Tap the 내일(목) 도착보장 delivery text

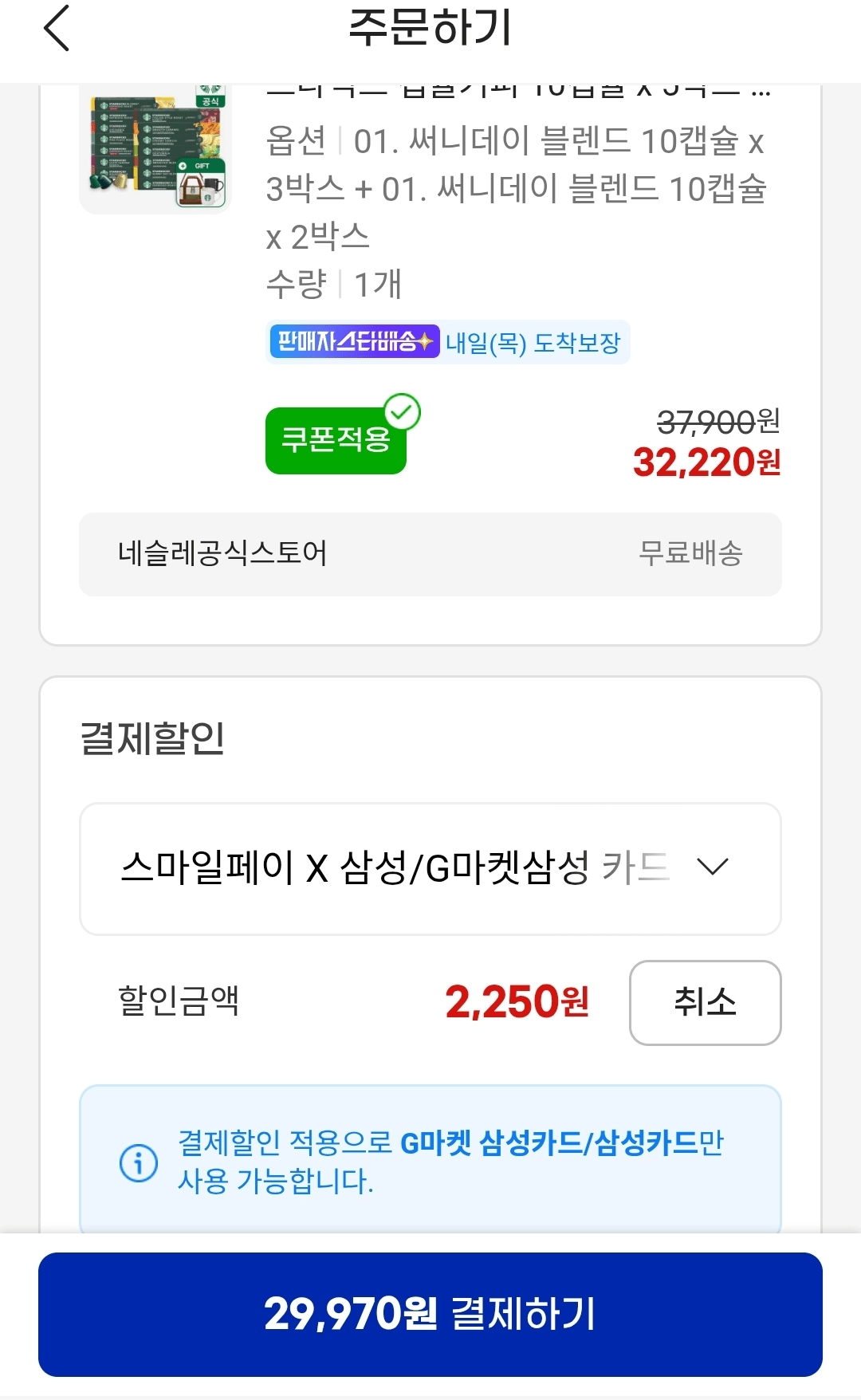click(533, 343)
